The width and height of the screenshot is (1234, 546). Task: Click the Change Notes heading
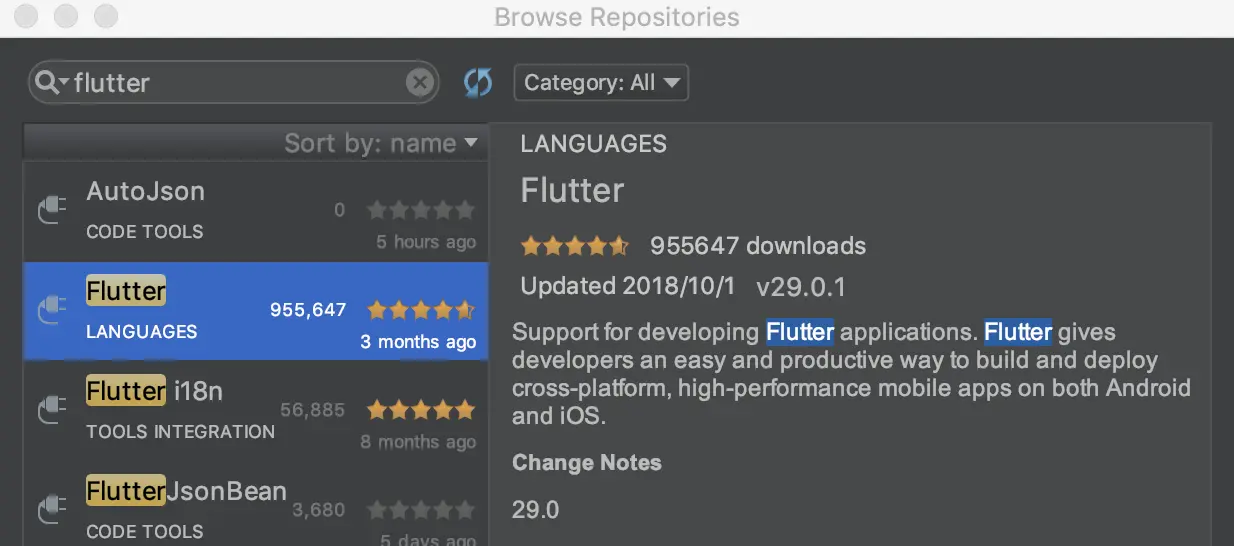[587, 463]
